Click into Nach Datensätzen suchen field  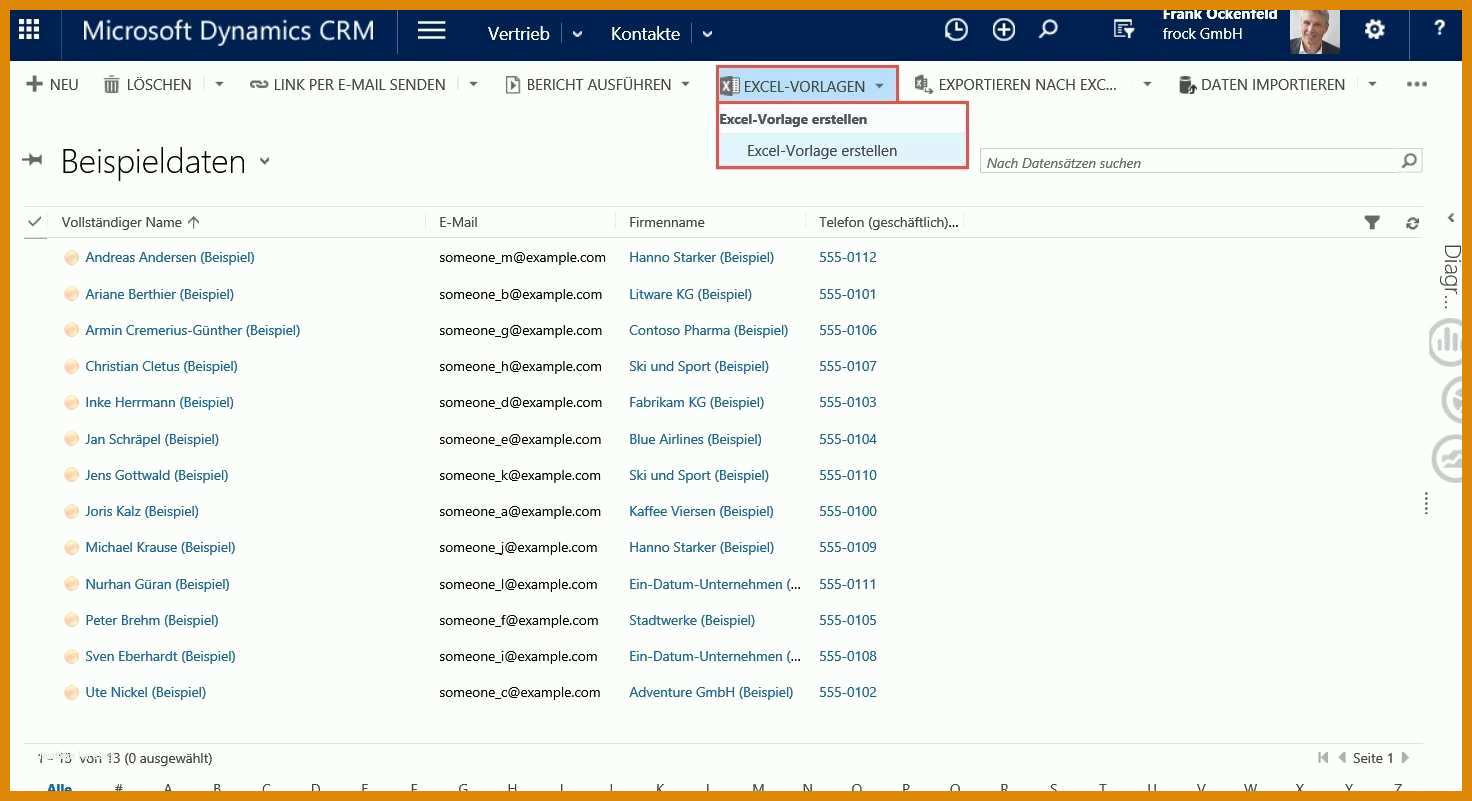click(x=1190, y=162)
